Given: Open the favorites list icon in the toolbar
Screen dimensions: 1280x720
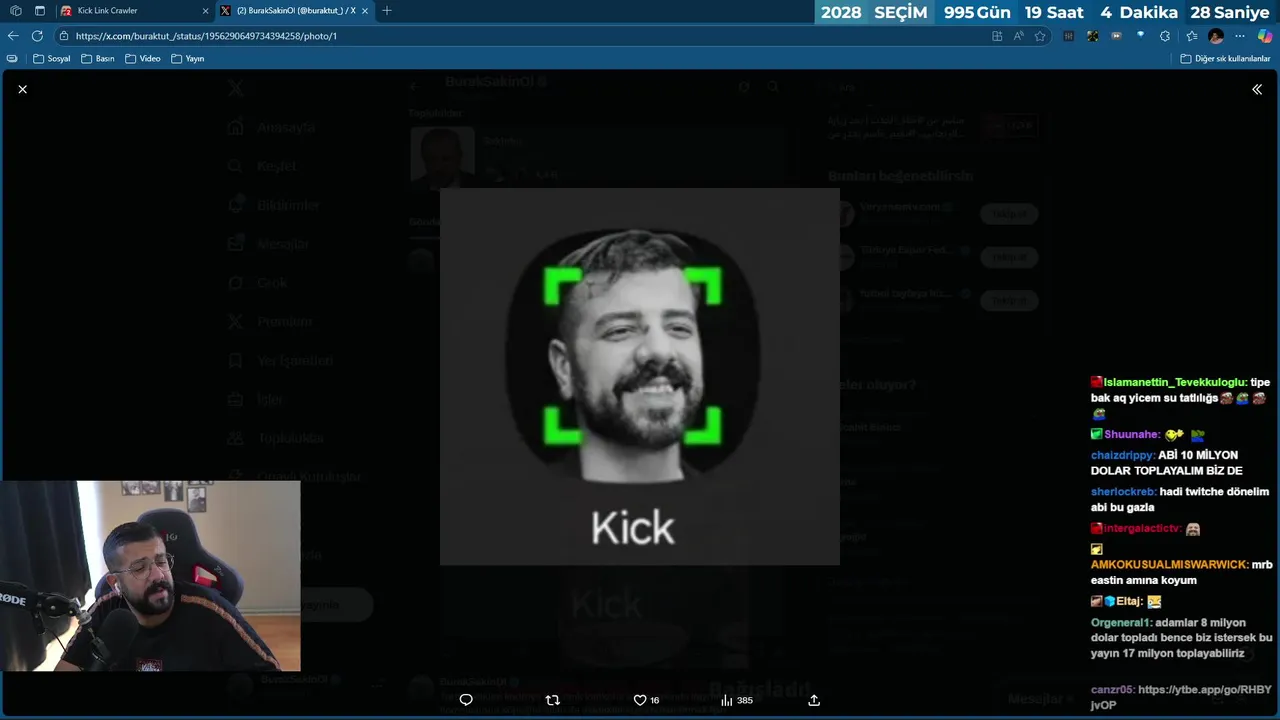Looking at the screenshot, I should tap(1192, 36).
